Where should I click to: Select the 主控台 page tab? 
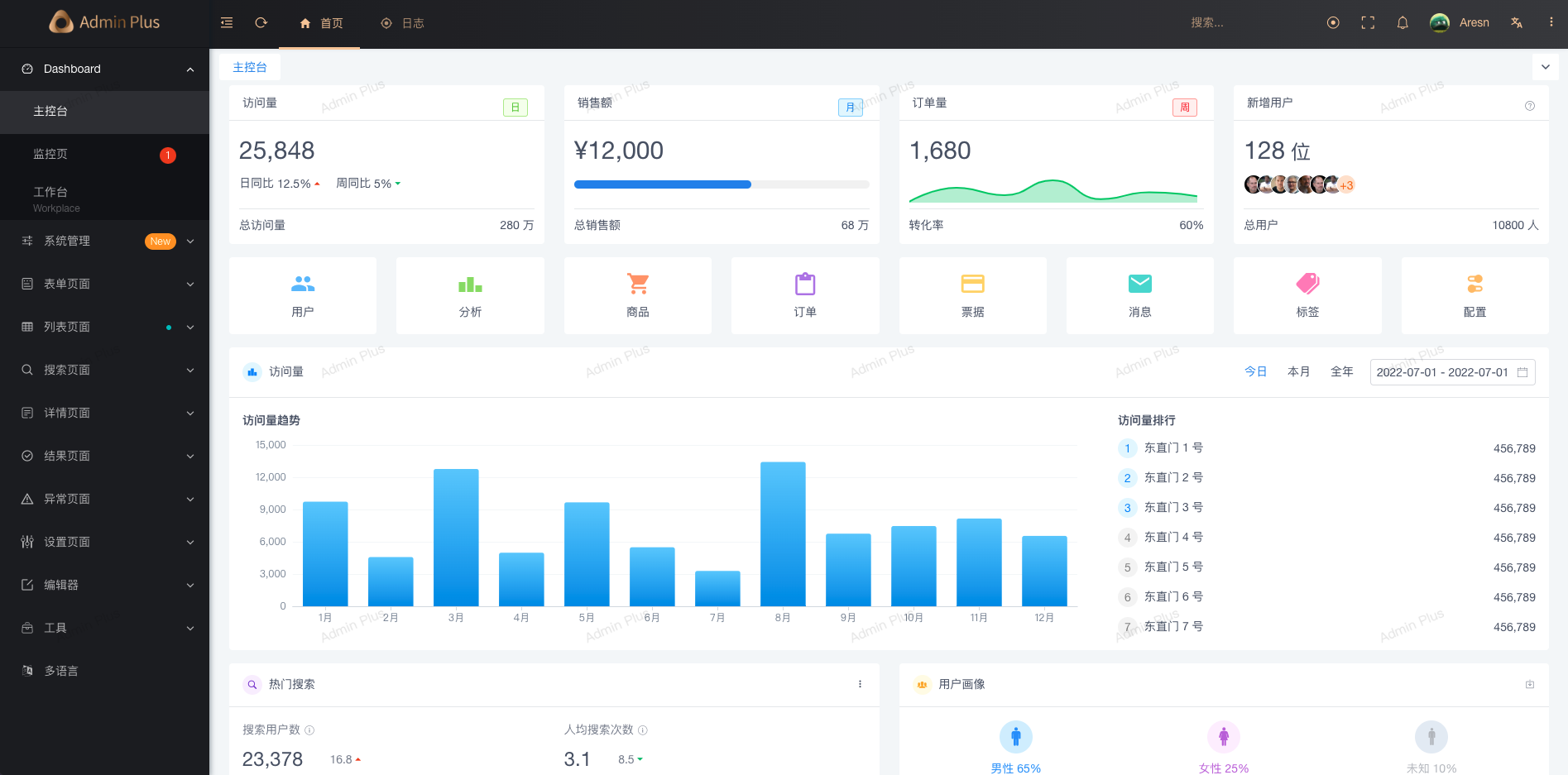click(x=250, y=68)
